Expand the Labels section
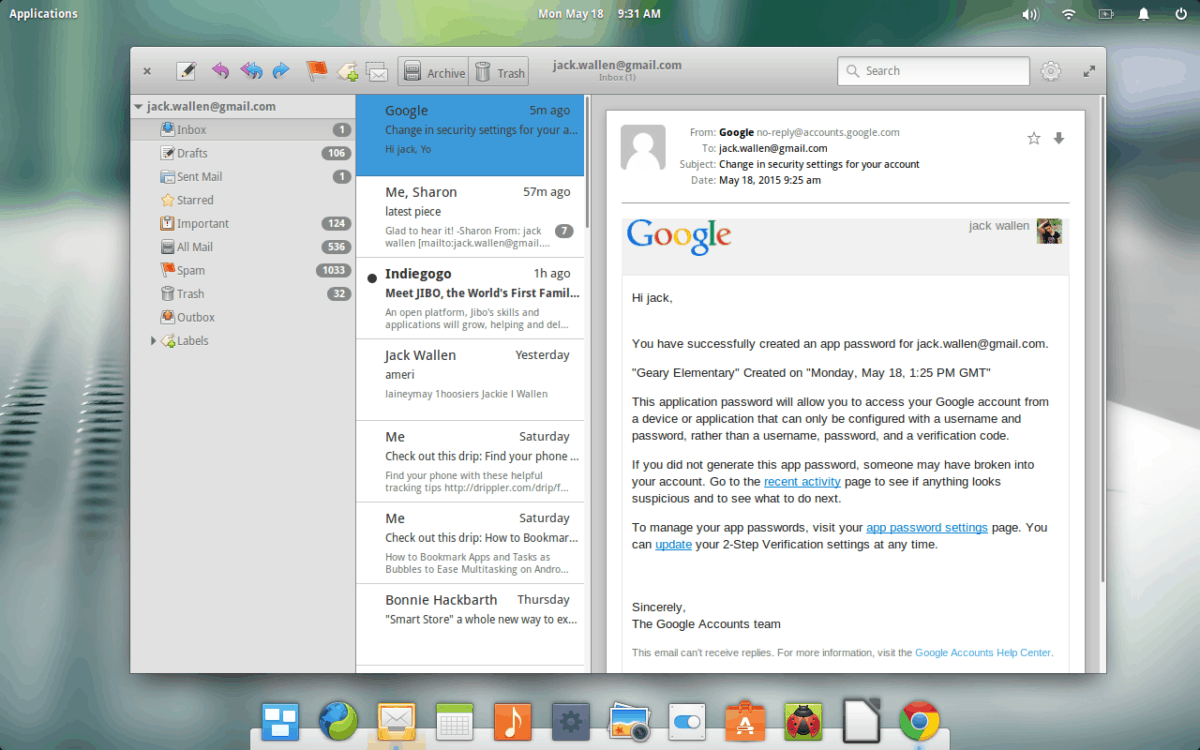Screen dimensions: 1200x750 (x=152, y=340)
